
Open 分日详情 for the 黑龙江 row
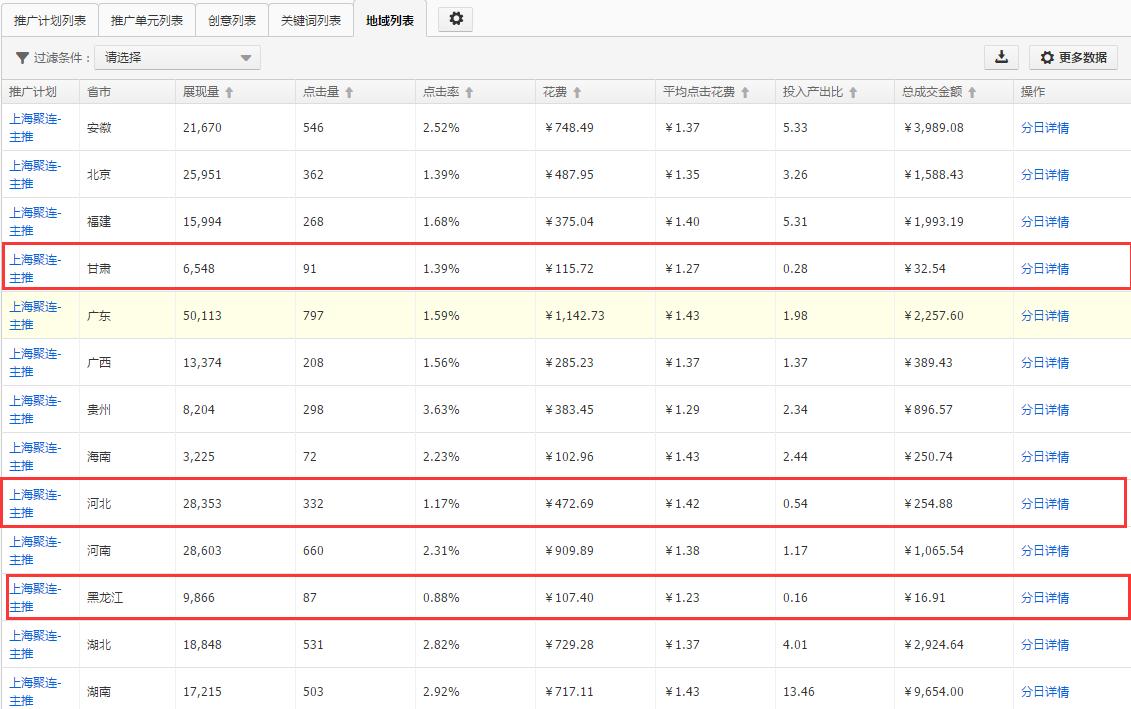(x=1045, y=598)
